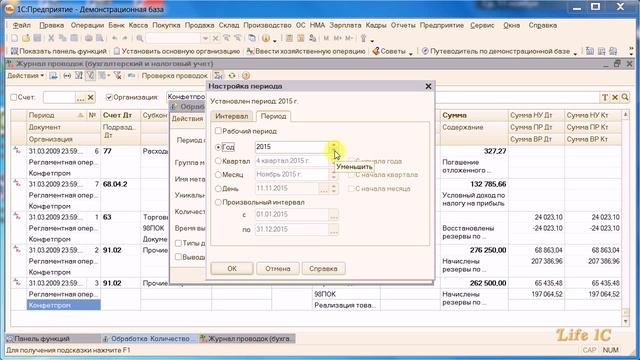This screenshot has height=360, width=640.
Task: Expand Путеводитель по демонстрационной базе dropdown arrow
Action: (575, 53)
